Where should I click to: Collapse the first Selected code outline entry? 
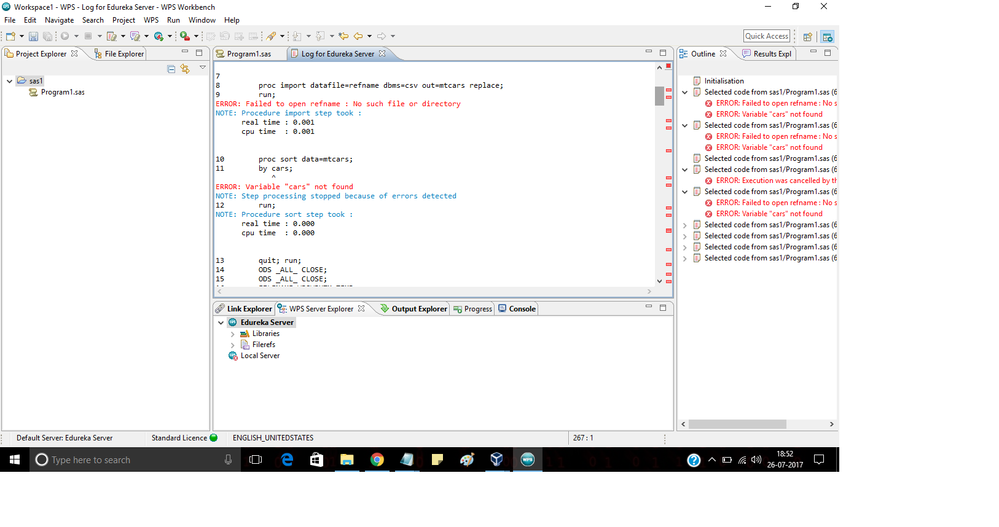point(685,92)
